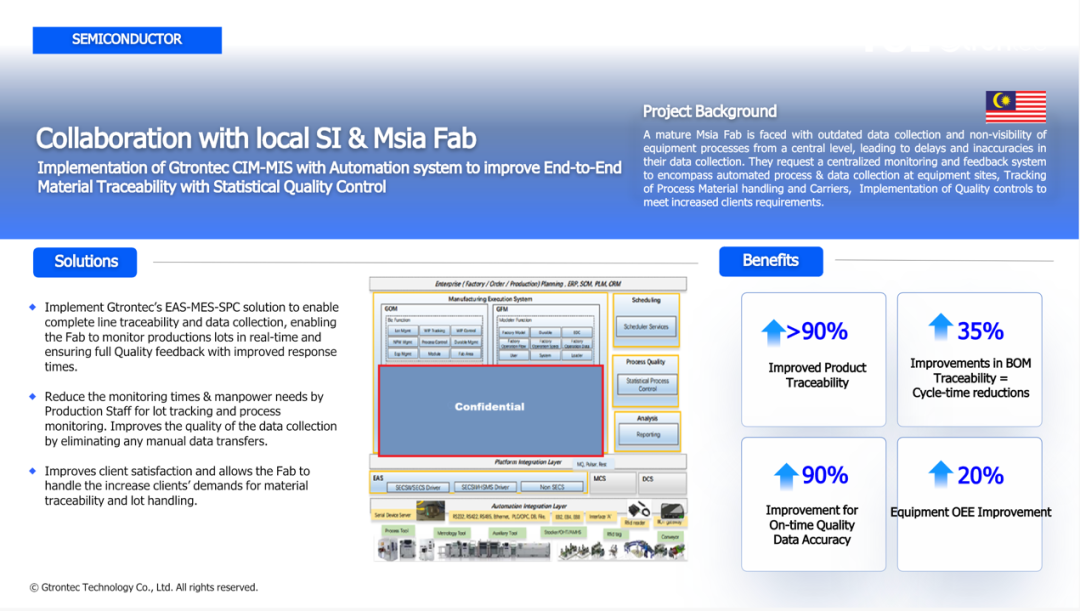Click the Conveyor green label

670,537
